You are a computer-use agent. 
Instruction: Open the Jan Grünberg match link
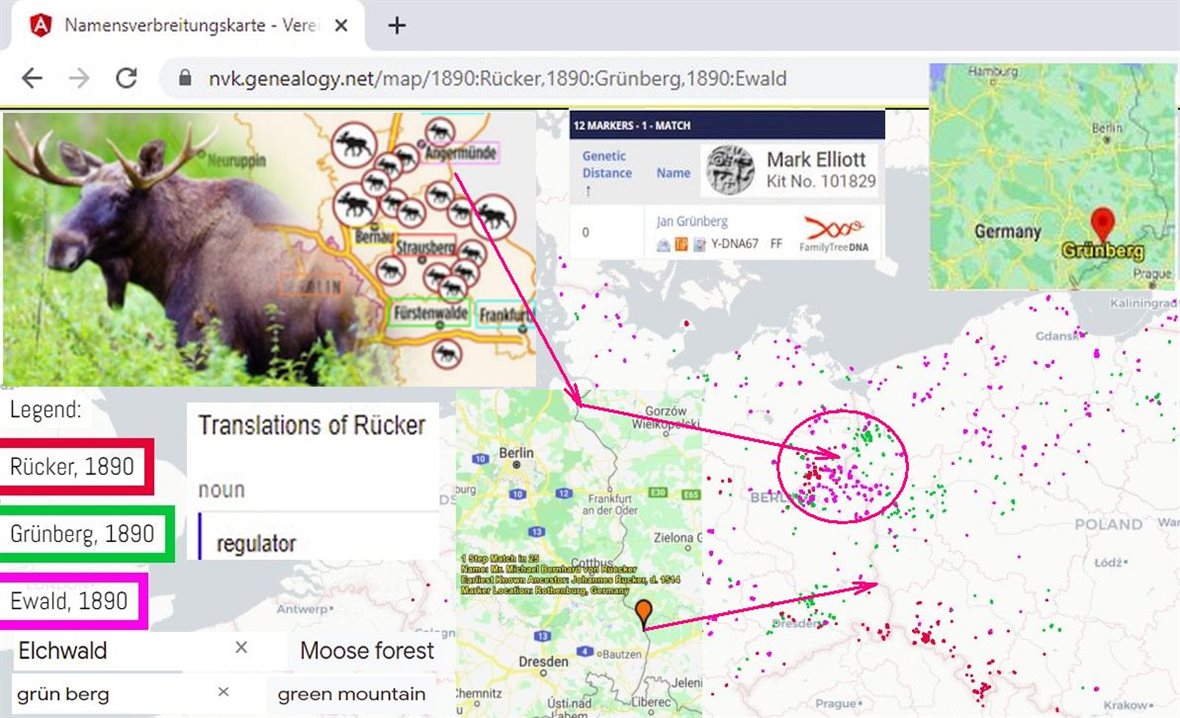coord(692,221)
